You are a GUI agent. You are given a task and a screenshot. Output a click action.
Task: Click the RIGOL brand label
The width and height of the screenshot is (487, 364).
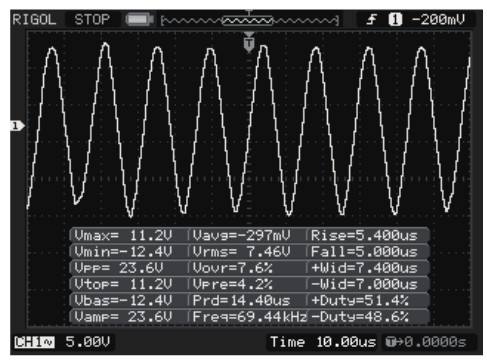(x=34, y=19)
